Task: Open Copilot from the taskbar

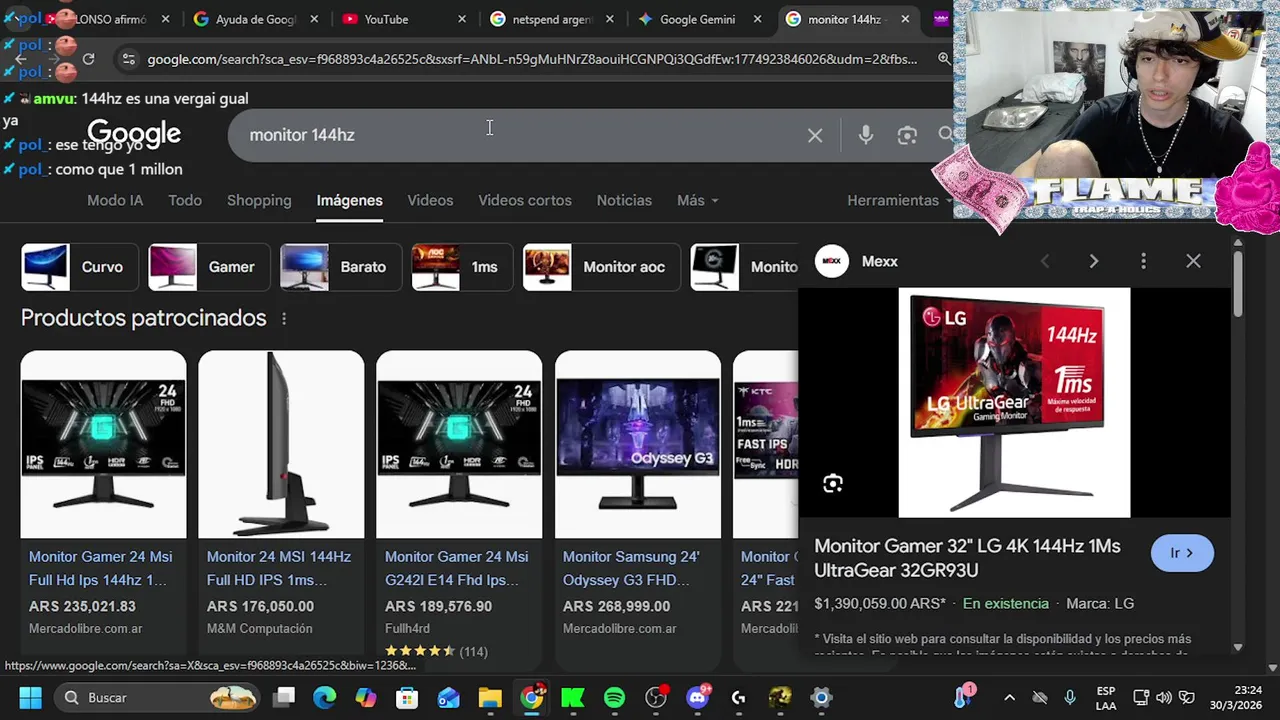Action: [366, 697]
